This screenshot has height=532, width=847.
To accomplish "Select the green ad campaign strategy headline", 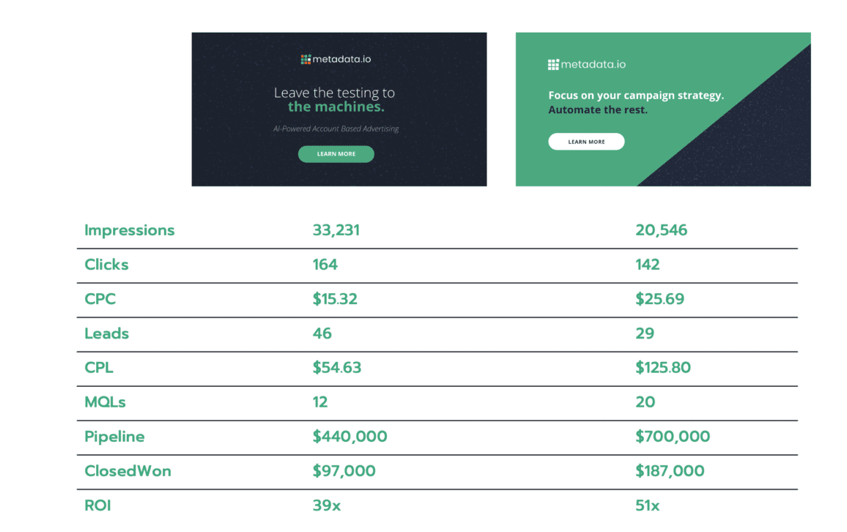I will [x=635, y=102].
